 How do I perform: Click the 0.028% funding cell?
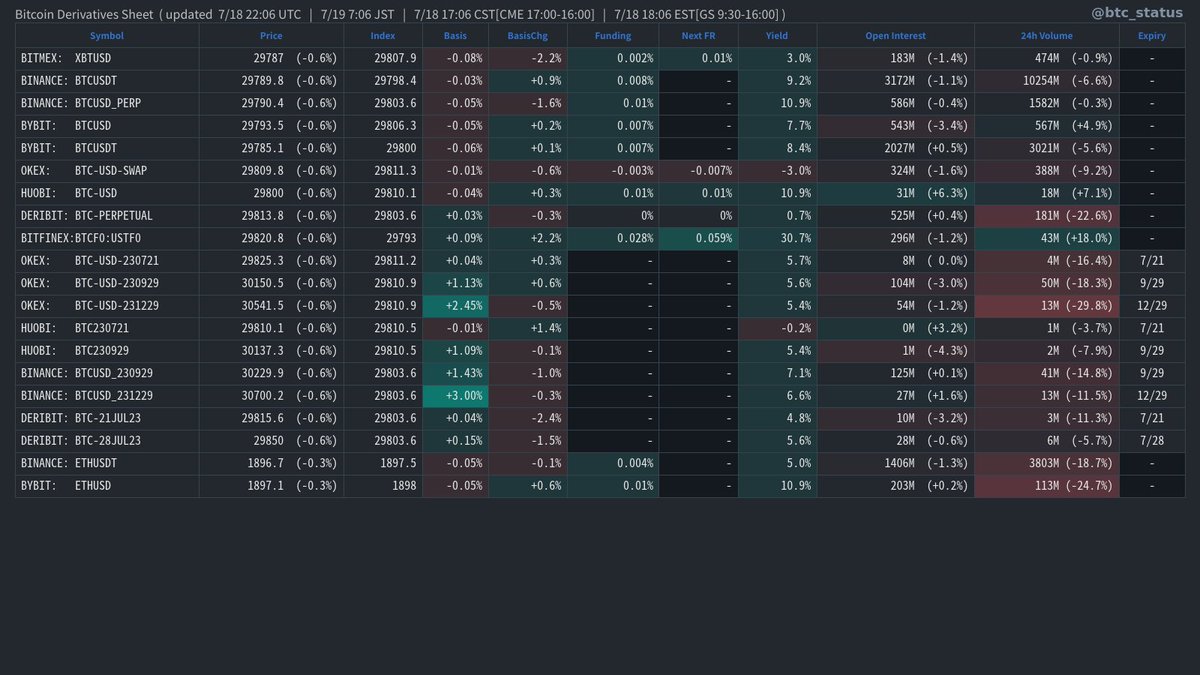coord(613,238)
